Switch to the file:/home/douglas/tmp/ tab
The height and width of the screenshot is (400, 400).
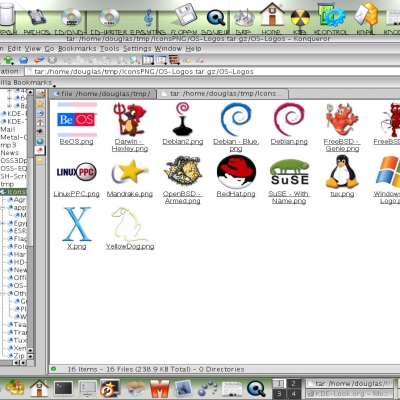tap(103, 94)
